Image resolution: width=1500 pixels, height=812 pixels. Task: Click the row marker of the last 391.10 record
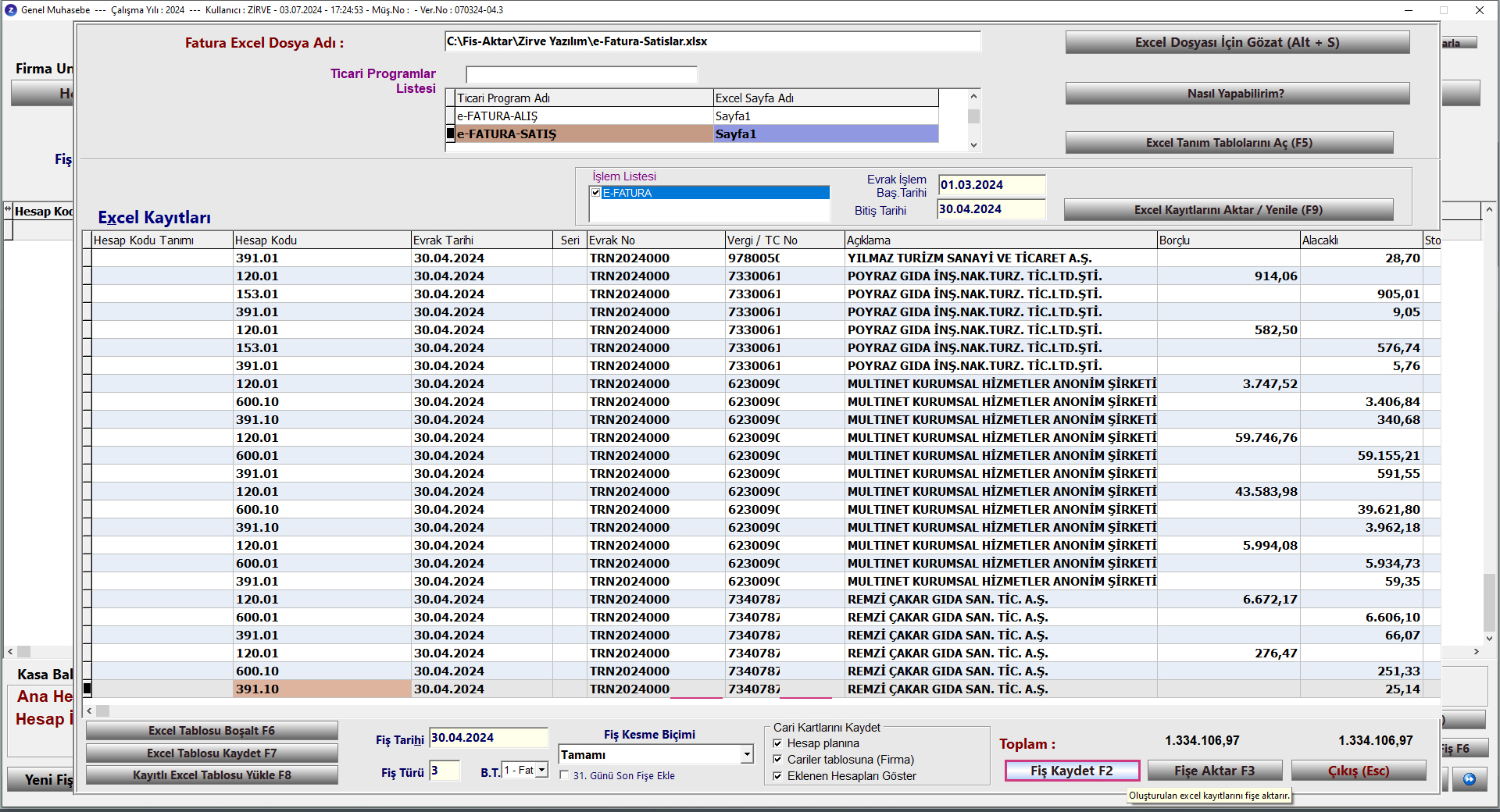(x=87, y=689)
